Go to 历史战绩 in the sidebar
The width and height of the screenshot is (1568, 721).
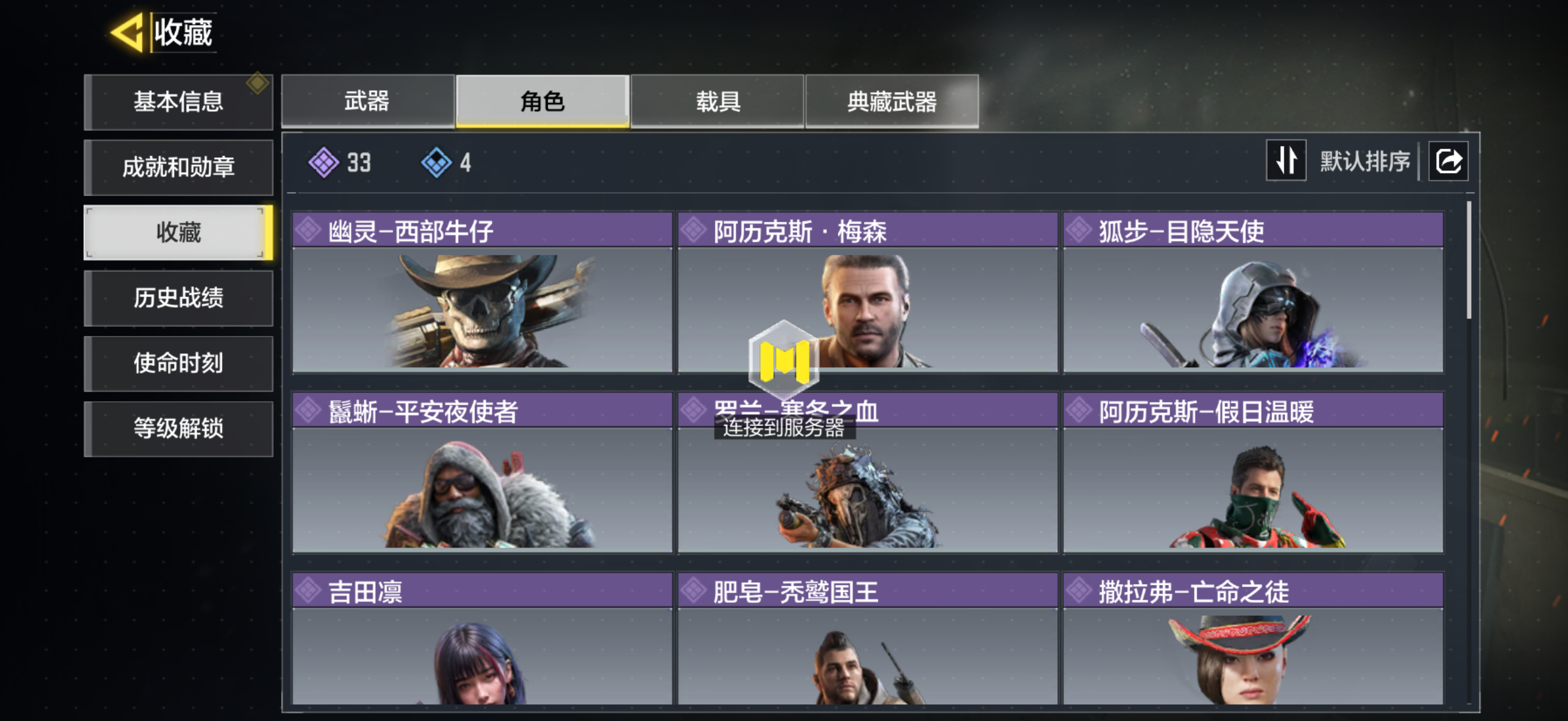coord(178,298)
